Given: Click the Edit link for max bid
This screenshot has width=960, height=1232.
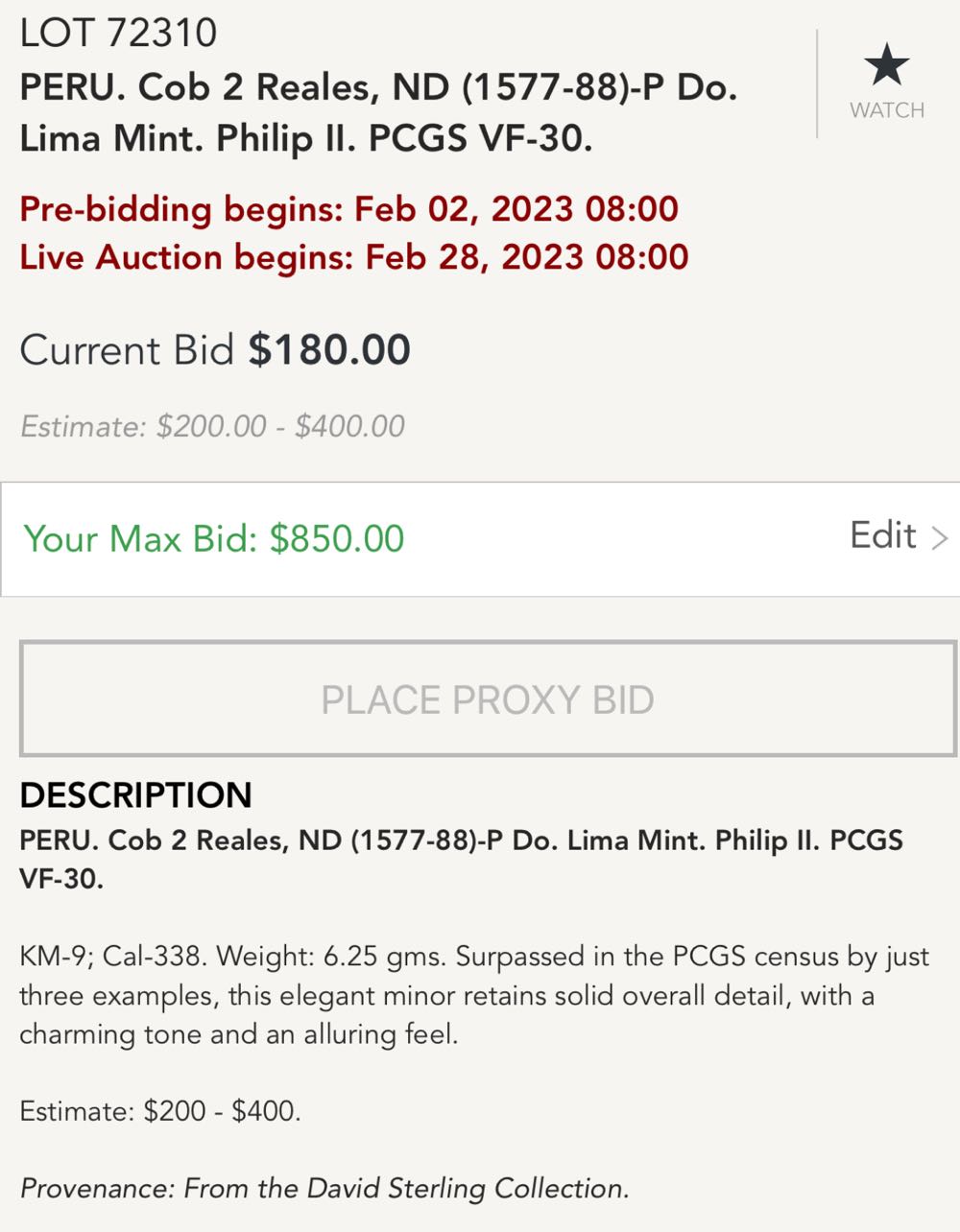Looking at the screenshot, I should (882, 535).
